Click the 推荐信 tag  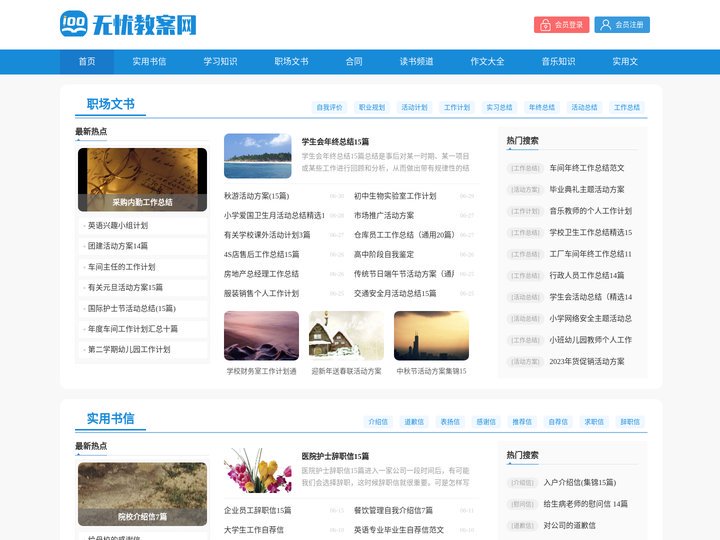pos(522,422)
